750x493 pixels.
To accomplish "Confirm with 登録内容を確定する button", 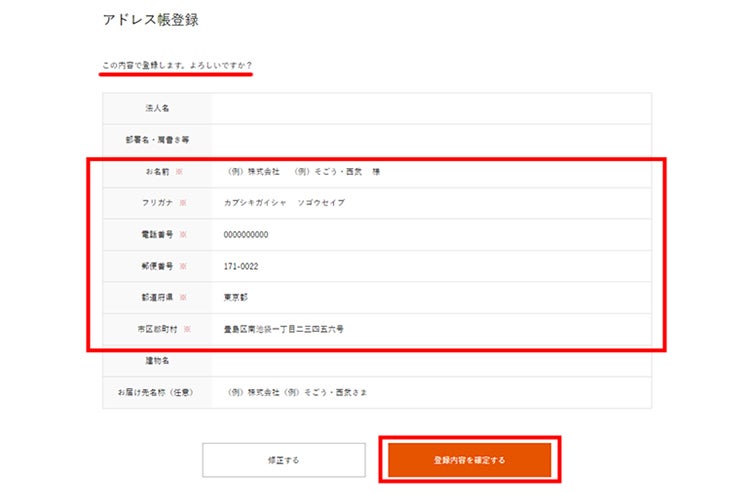I will 469,460.
